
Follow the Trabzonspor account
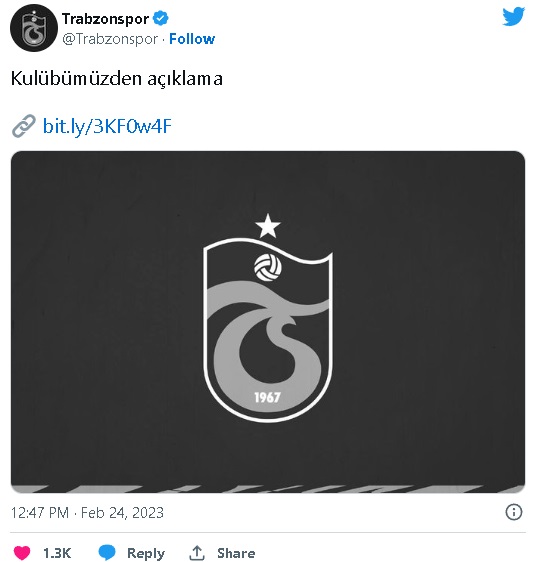pos(192,39)
